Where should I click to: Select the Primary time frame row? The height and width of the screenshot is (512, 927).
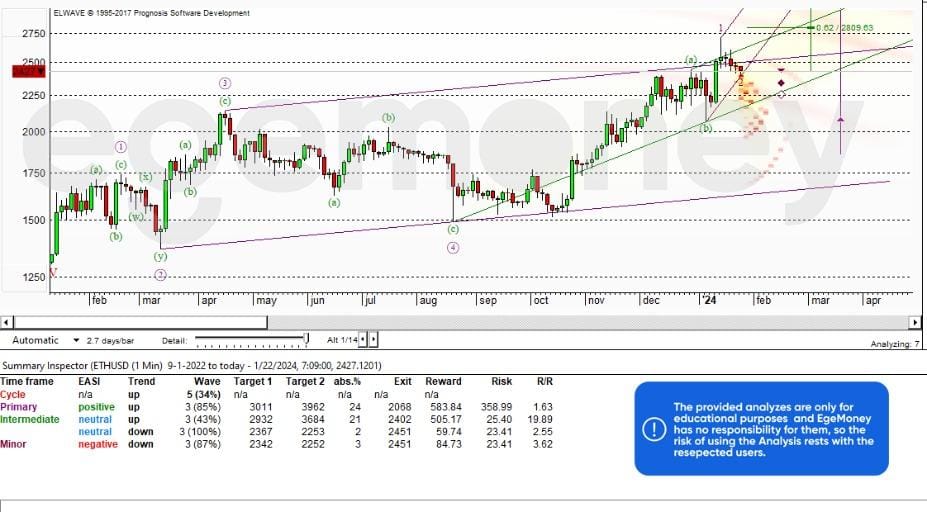pos(20,407)
